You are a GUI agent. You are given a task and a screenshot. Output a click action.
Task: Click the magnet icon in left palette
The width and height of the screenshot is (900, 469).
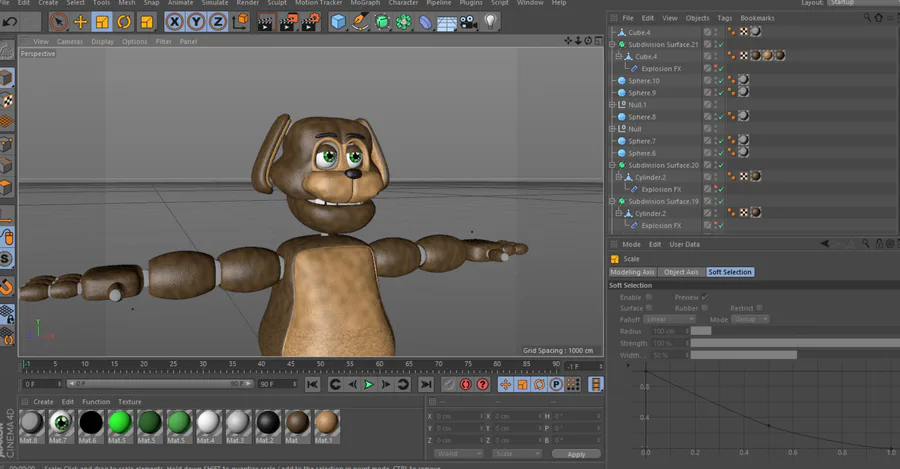[x=6, y=286]
